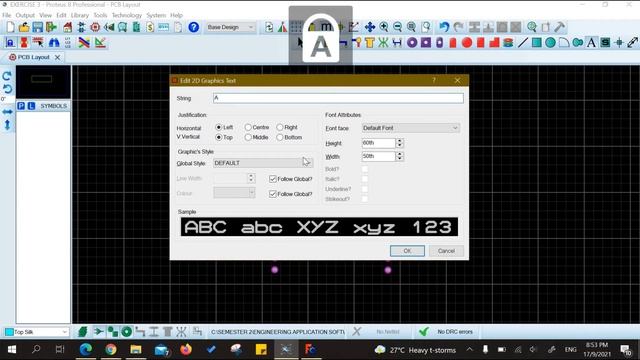This screenshot has width=640, height=360.
Task: Click in the String text field
Action: pyautogui.click(x=338, y=98)
